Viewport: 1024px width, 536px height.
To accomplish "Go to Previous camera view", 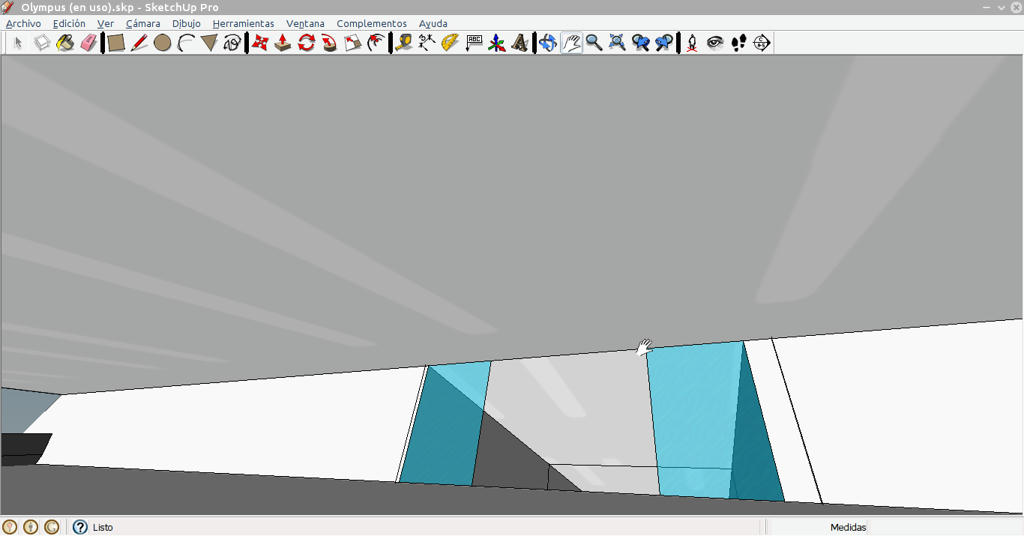I will pyautogui.click(x=641, y=43).
